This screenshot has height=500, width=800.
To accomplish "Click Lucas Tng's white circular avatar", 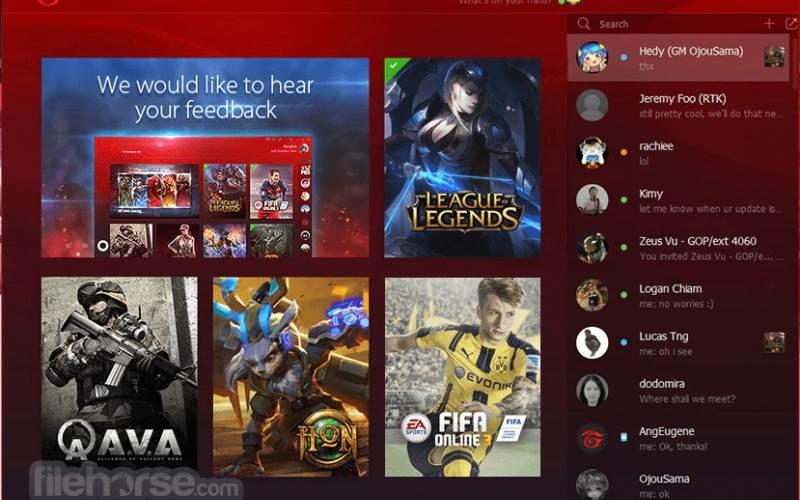I will 592,342.
